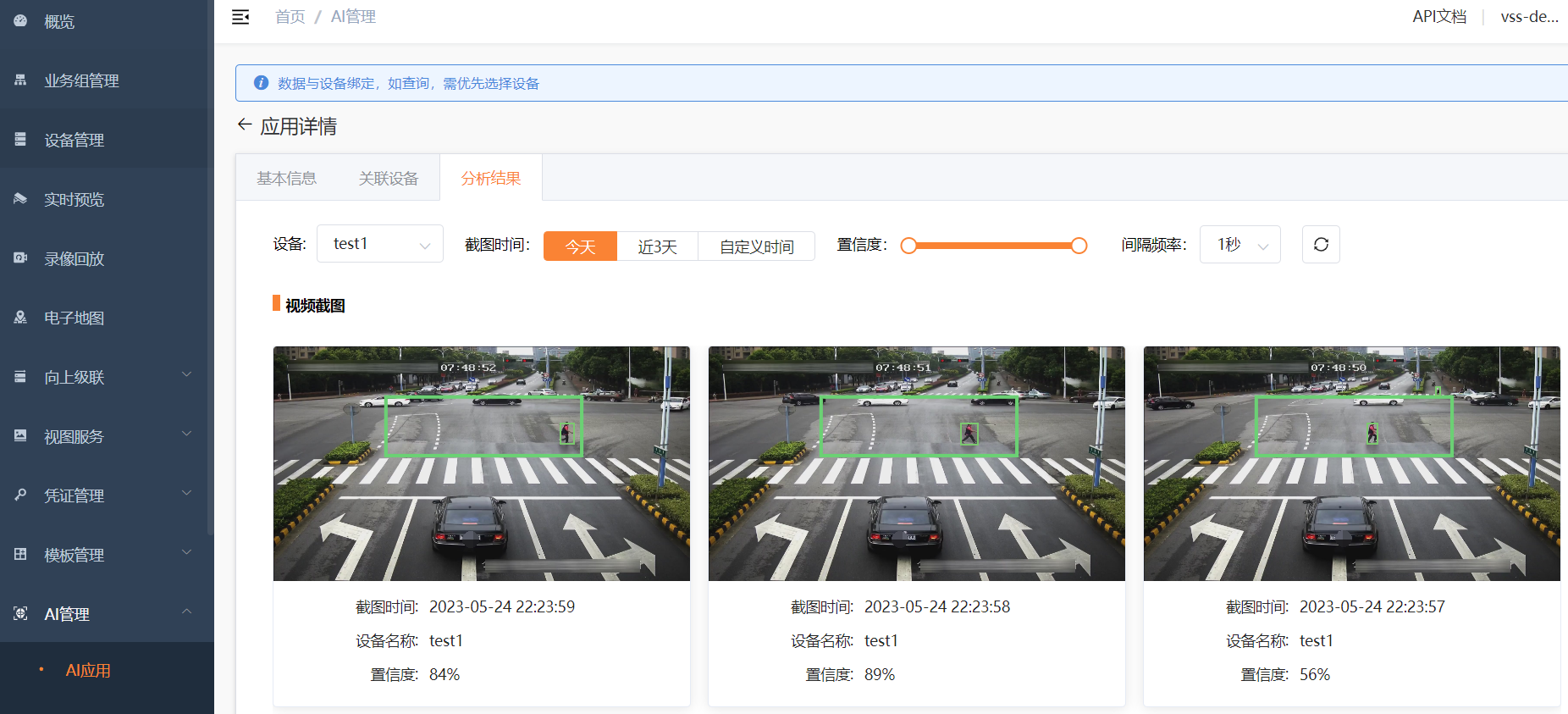
Task: Select 自定义时间 custom time option
Action: [x=756, y=246]
